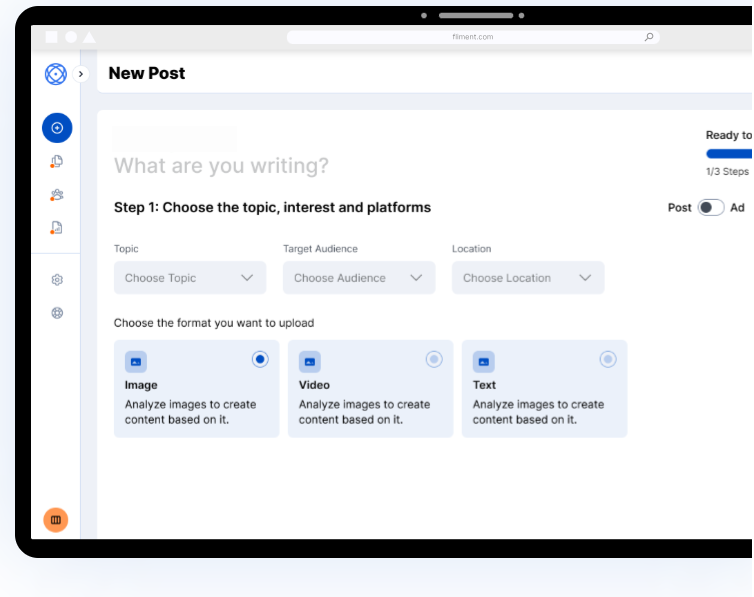Click the globe icon in sidebar

pos(57,313)
